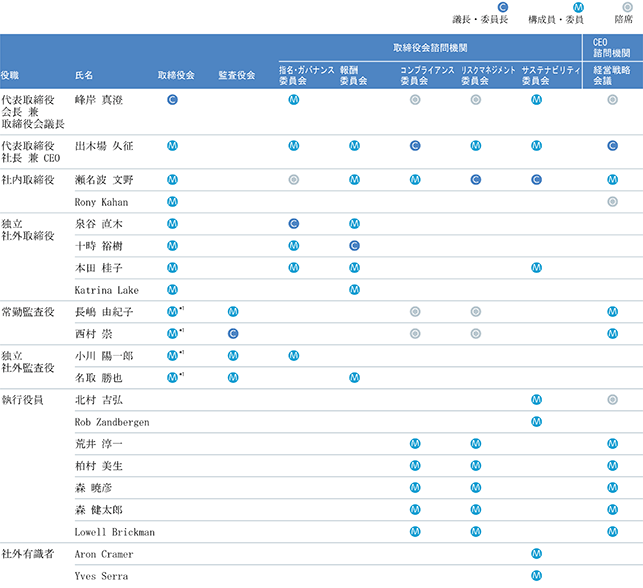Viewport: 643px width, 588px height.
Task: Click 出木場 久征's 報酬委員会 member icon
Action: (x=354, y=146)
